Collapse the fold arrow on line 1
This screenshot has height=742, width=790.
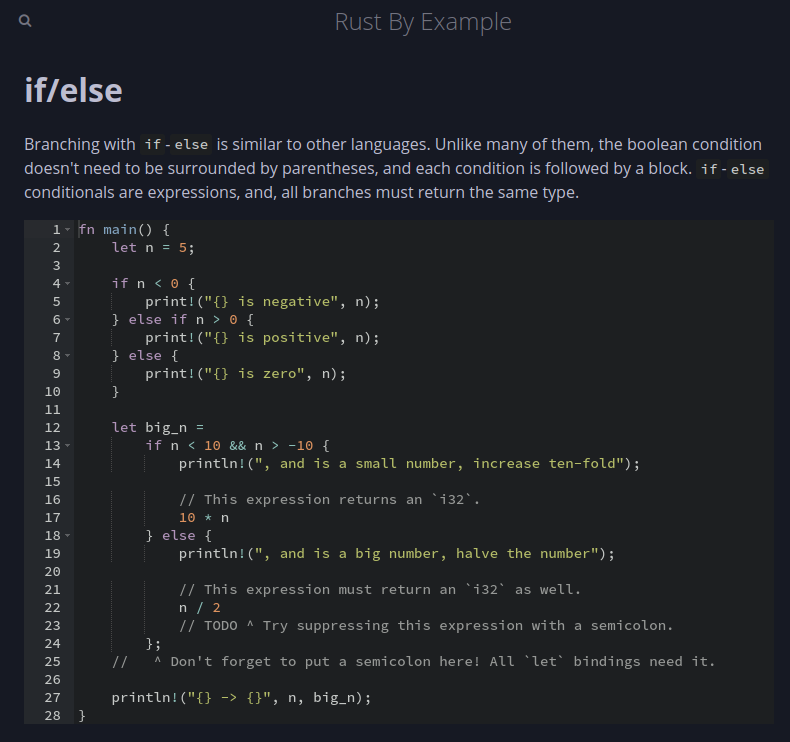coord(68,230)
